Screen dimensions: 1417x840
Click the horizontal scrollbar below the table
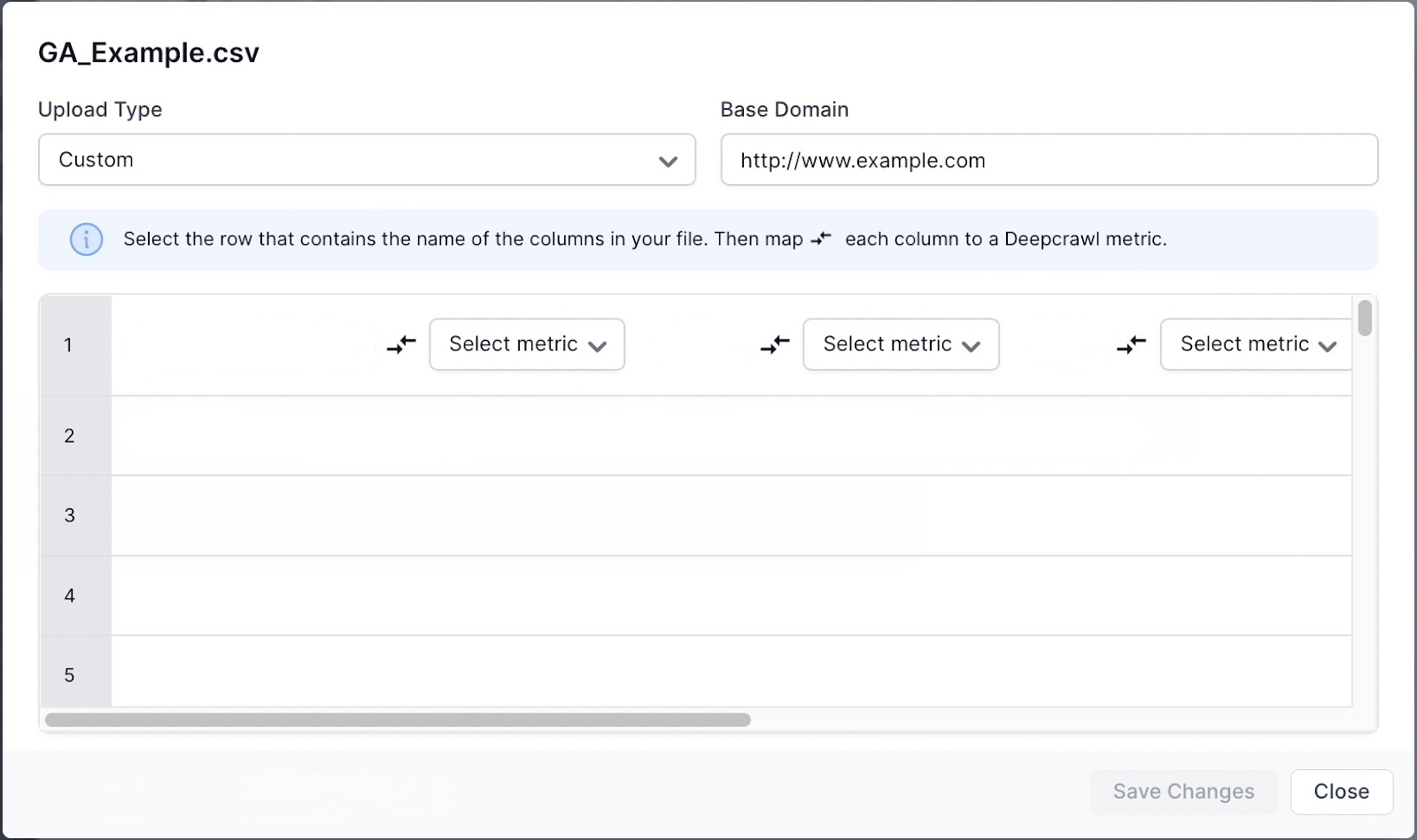tap(399, 719)
